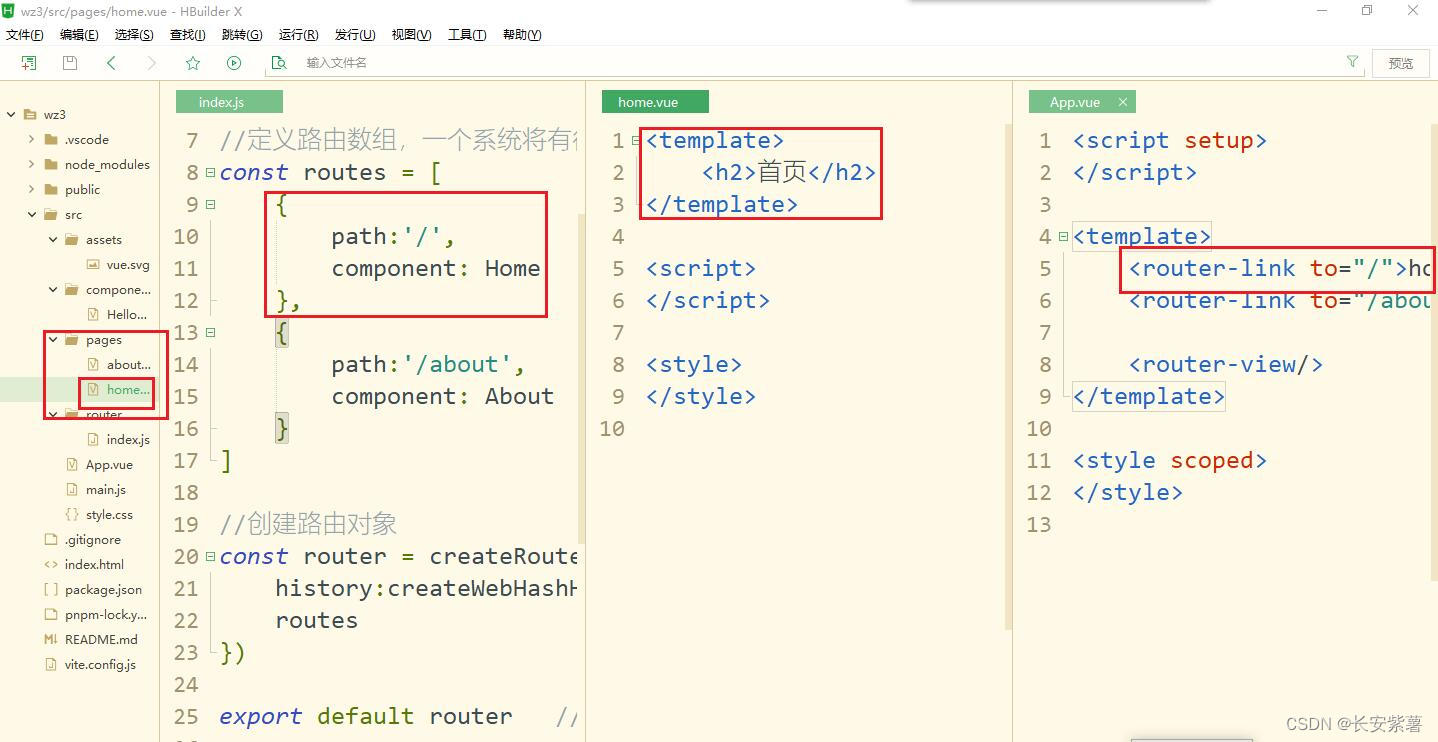Collapse the router folder
Image resolution: width=1438 pixels, height=742 pixels.
[x=53, y=414]
